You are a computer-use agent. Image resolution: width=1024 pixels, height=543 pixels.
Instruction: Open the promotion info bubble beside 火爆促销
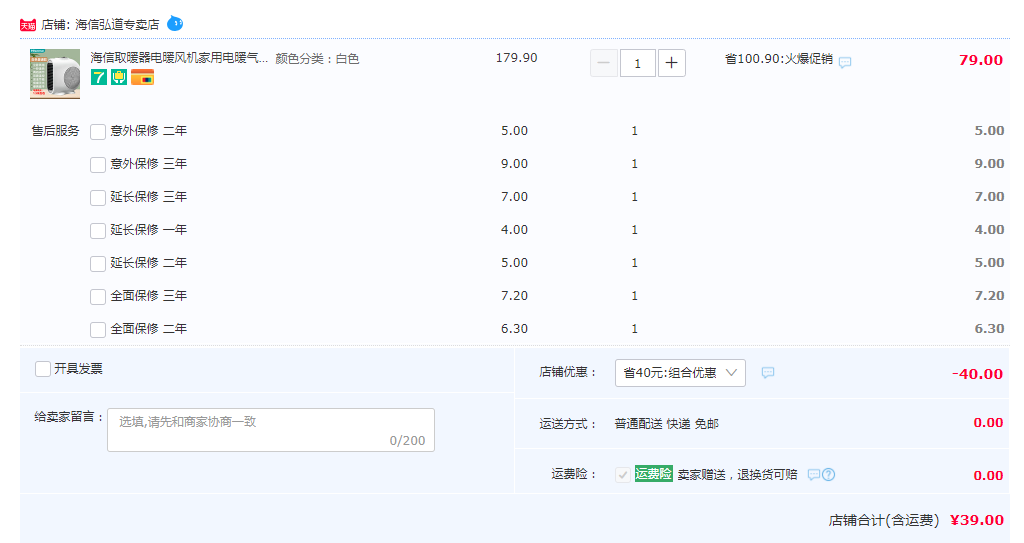click(x=845, y=63)
